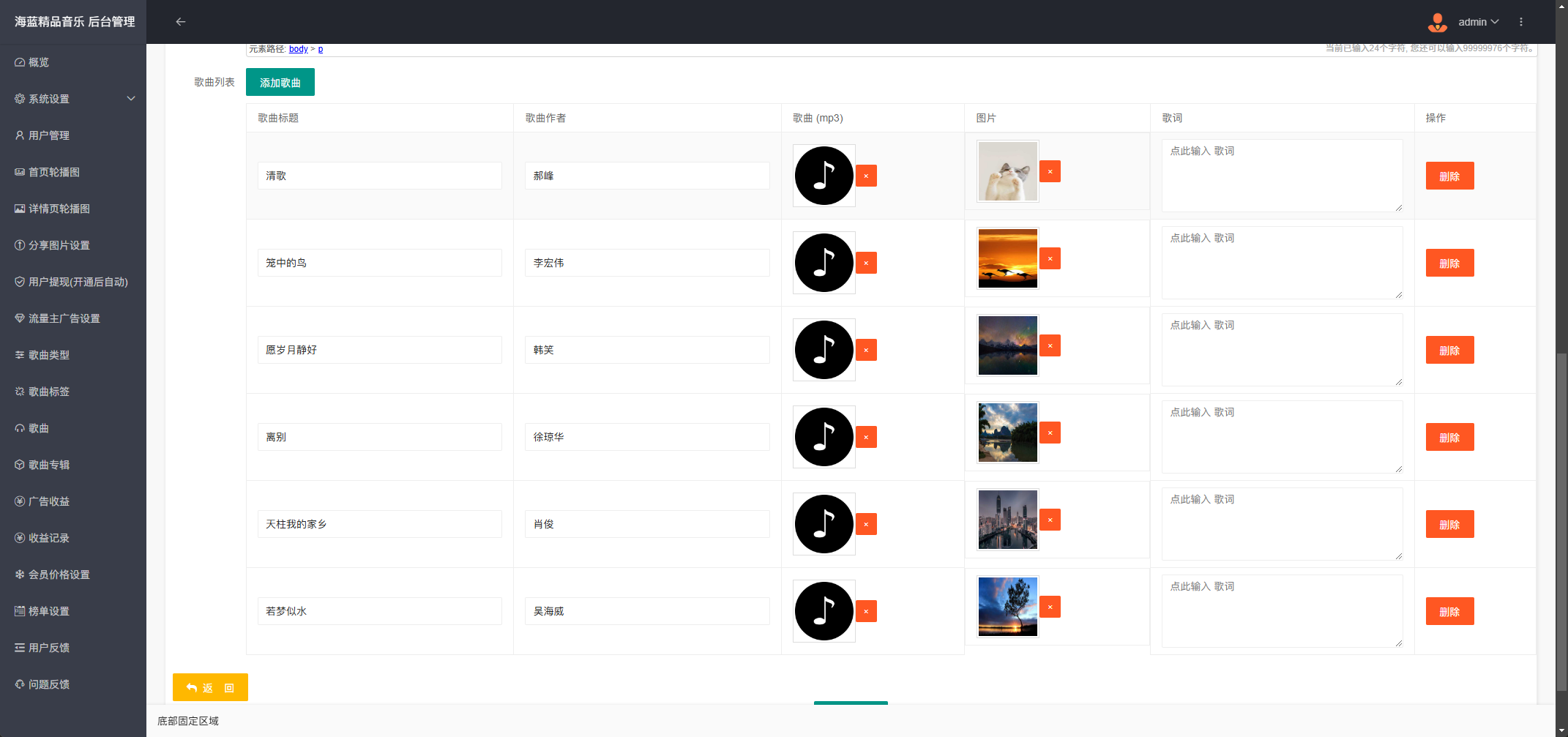This screenshot has width=1568, height=737.
Task: Open the three-dot more menu in header
Action: [x=1521, y=22]
